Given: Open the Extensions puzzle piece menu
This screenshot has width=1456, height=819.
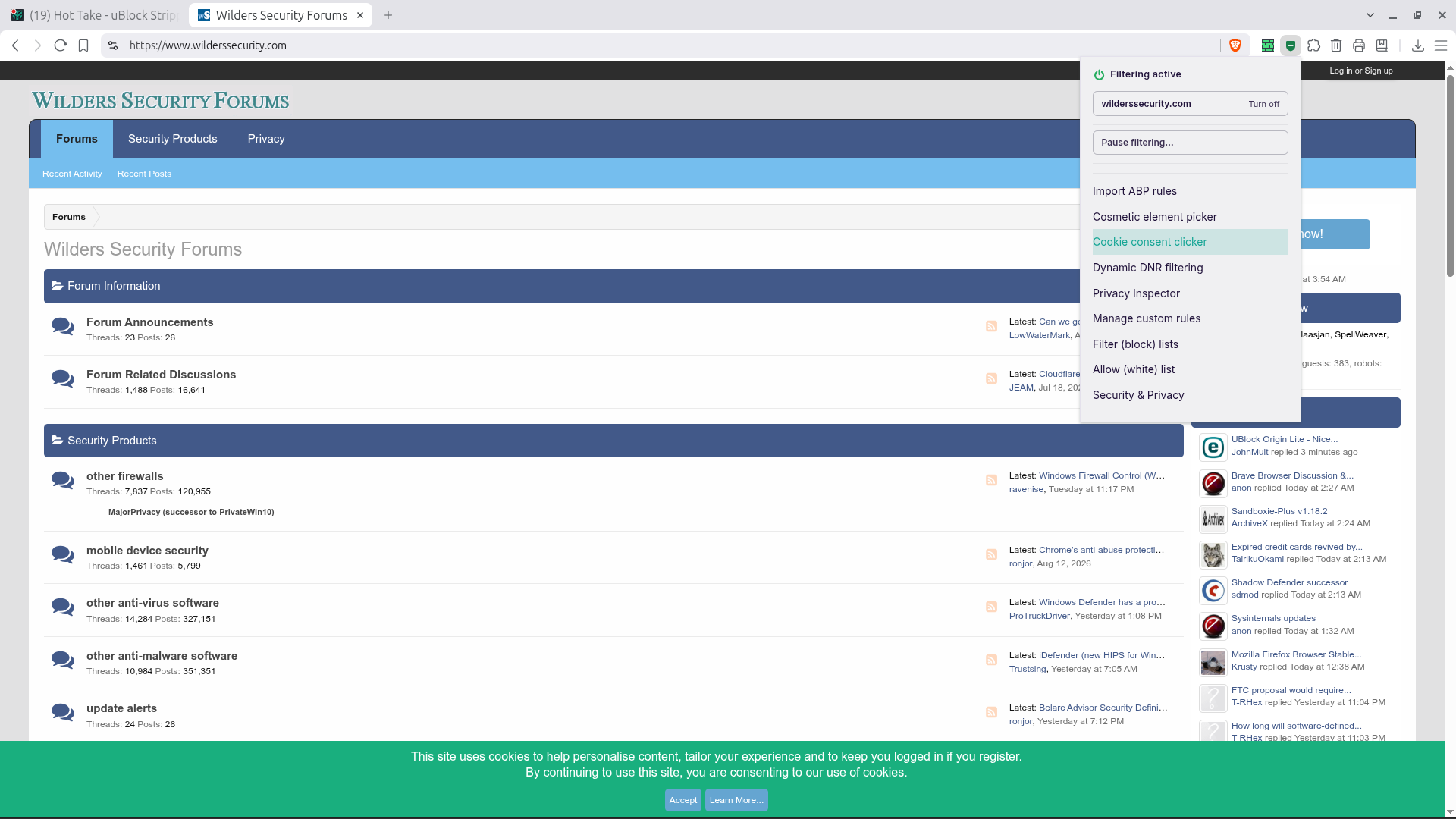Looking at the screenshot, I should click(x=1313, y=45).
